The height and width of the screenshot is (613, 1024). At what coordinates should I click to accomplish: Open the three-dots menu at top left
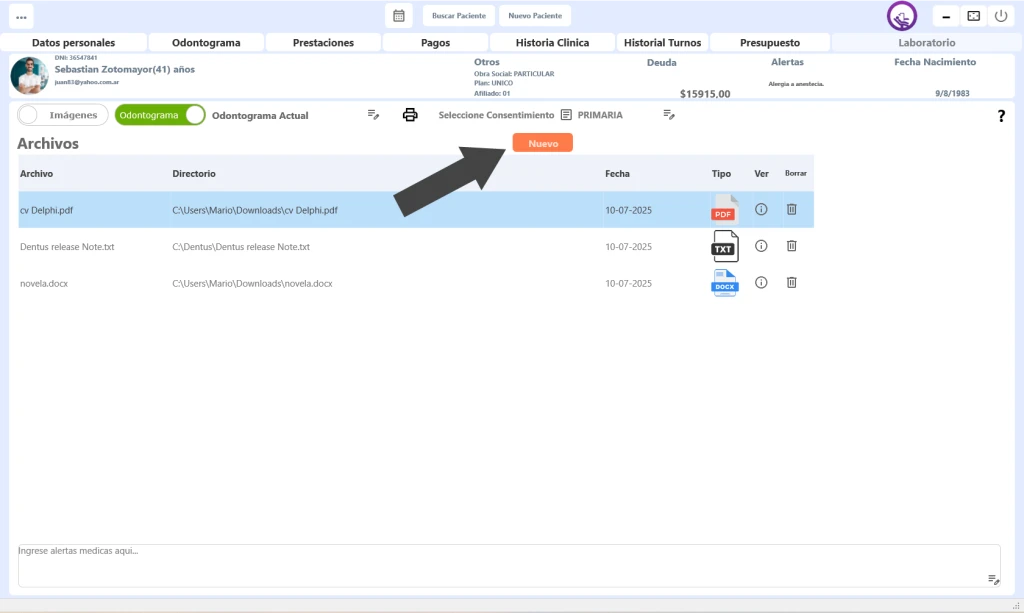(x=21, y=17)
